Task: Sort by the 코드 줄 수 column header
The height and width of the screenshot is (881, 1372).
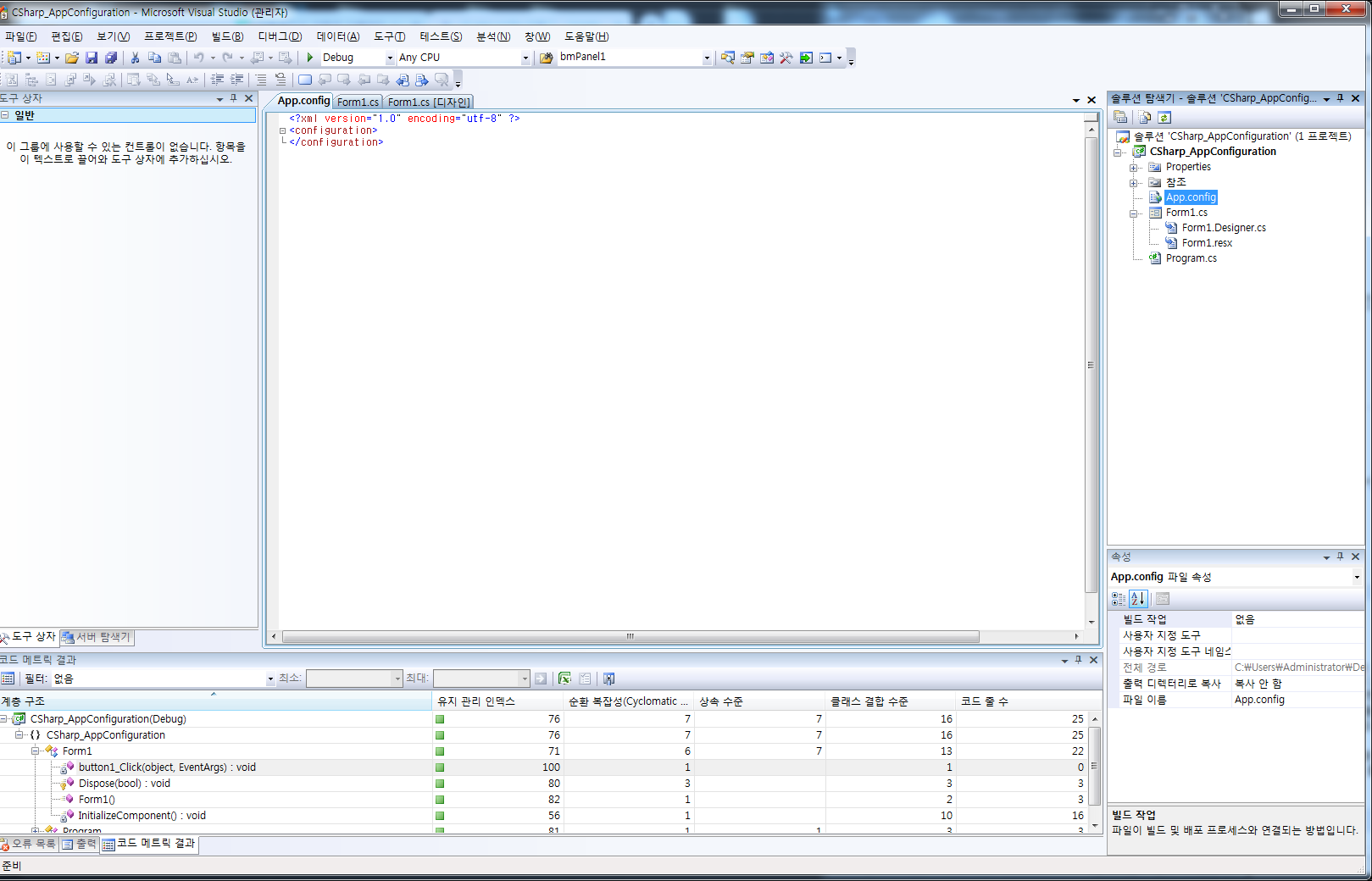Action: [1028, 701]
